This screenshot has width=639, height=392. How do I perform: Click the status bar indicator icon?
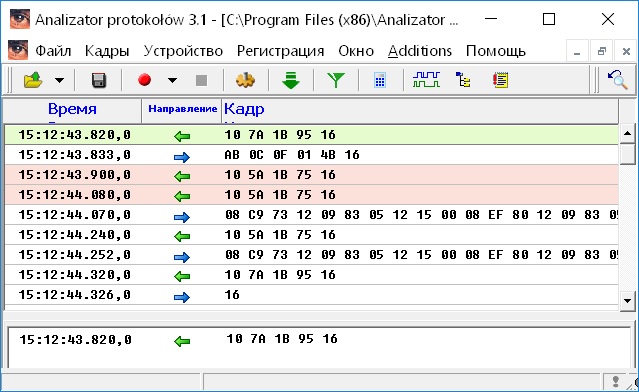click(x=616, y=382)
